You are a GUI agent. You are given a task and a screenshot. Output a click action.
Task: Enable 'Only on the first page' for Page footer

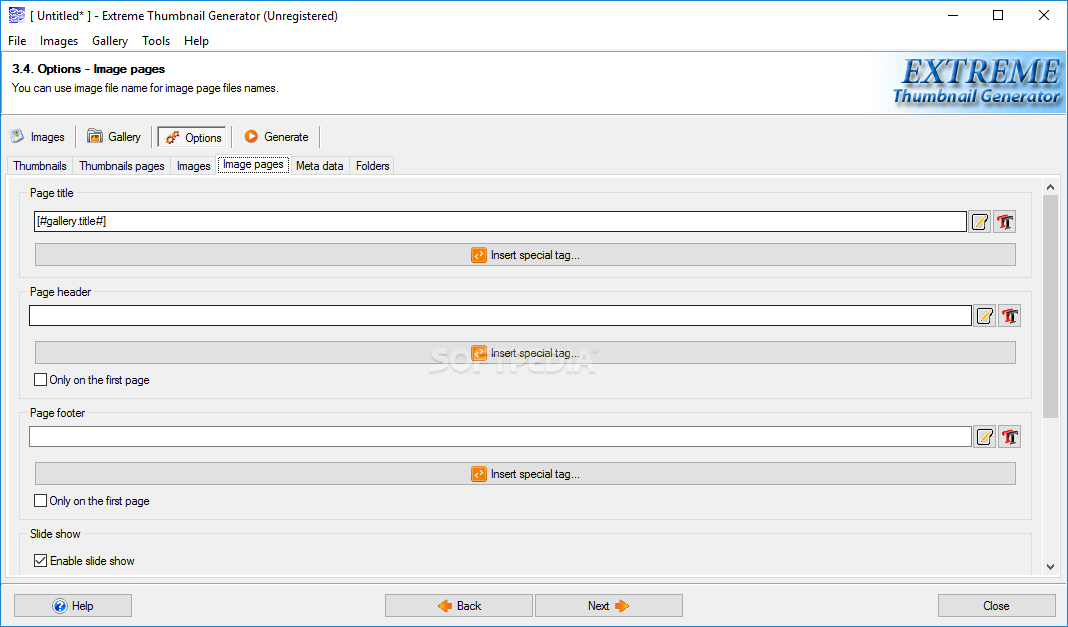click(x=41, y=501)
